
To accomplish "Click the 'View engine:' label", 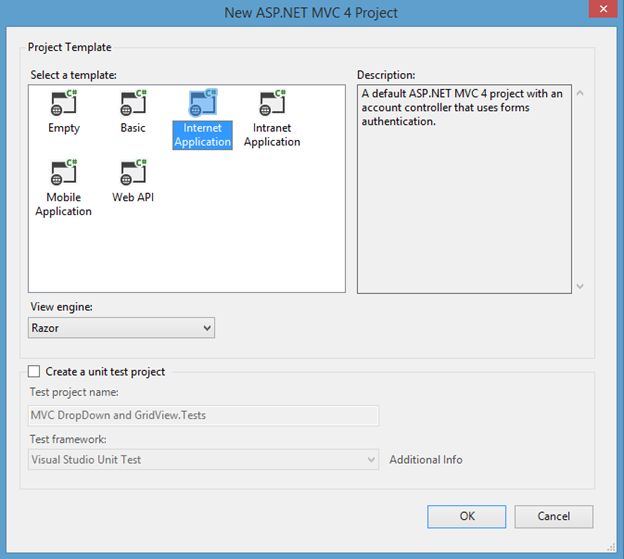I will coord(61,307).
